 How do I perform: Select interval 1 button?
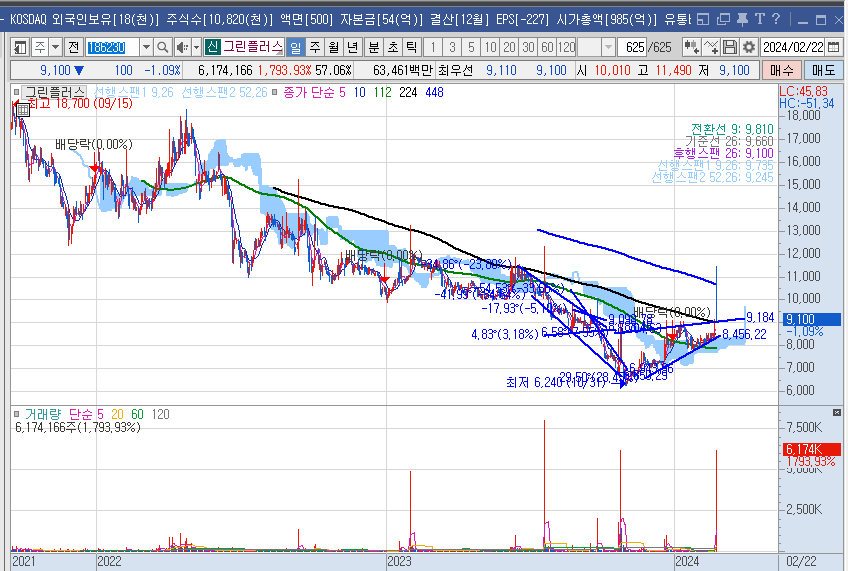click(x=433, y=48)
